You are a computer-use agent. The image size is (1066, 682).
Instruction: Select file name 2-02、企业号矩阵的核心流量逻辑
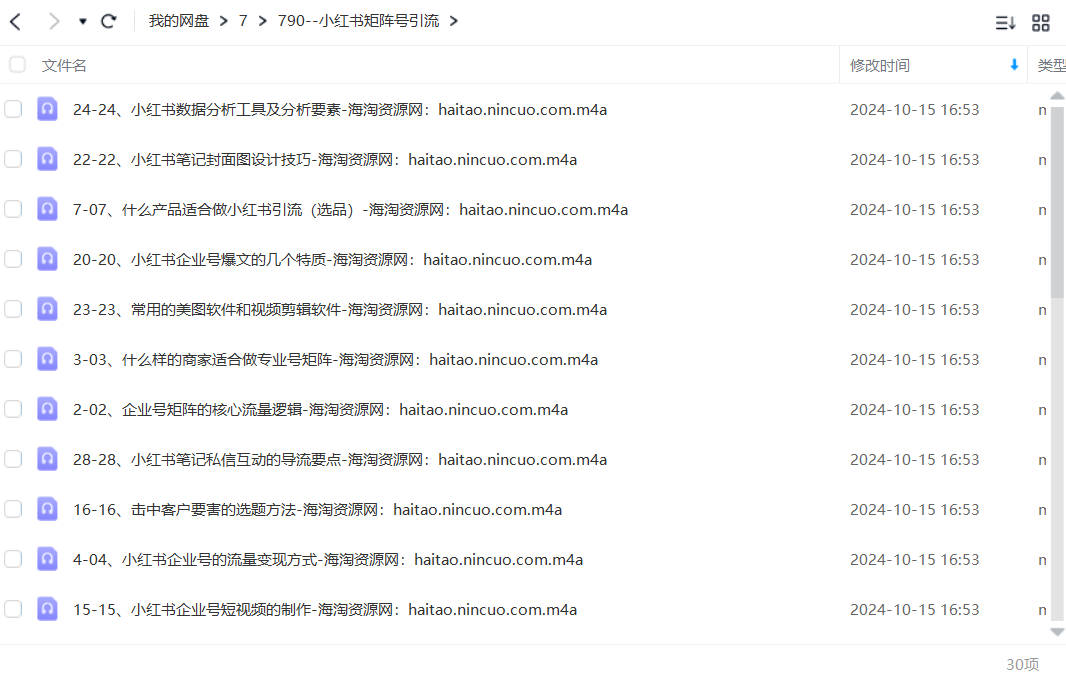click(x=320, y=409)
